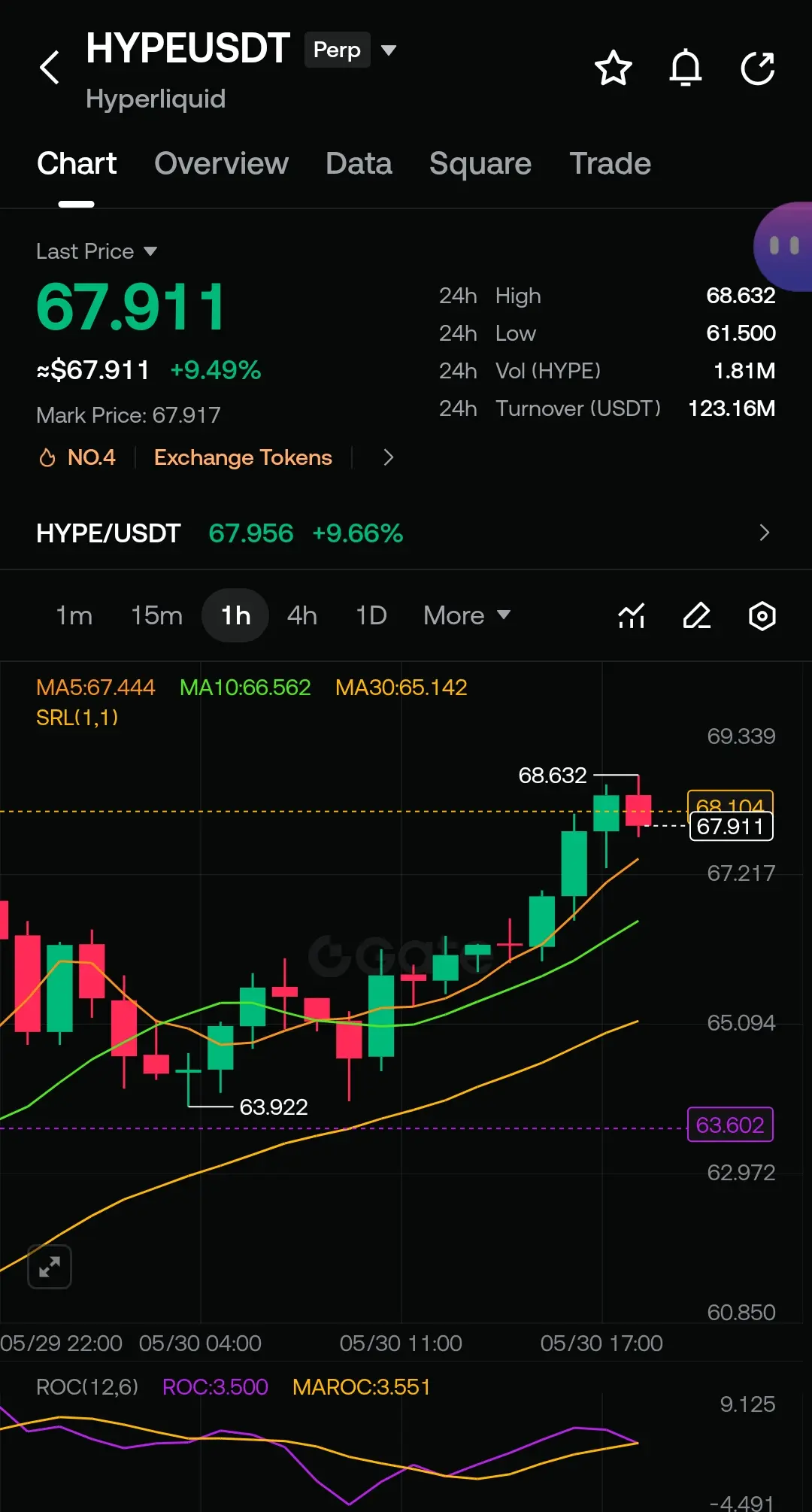Tap the NO.4 ranking label
This screenshot has height=1512, width=812.
92,457
